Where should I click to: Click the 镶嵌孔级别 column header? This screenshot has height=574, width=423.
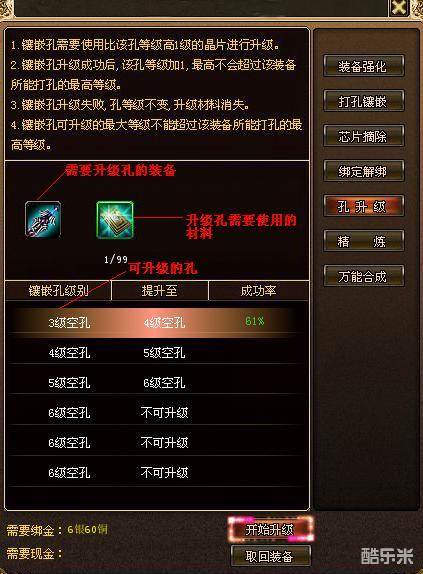point(59,291)
